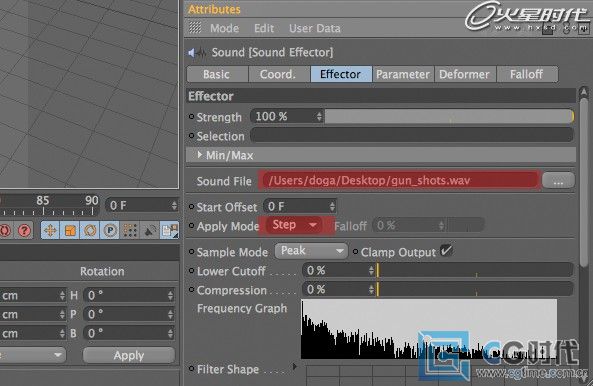The height and width of the screenshot is (386, 593).
Task: Toggle the Filter Shape animation dot
Action: click(191, 369)
